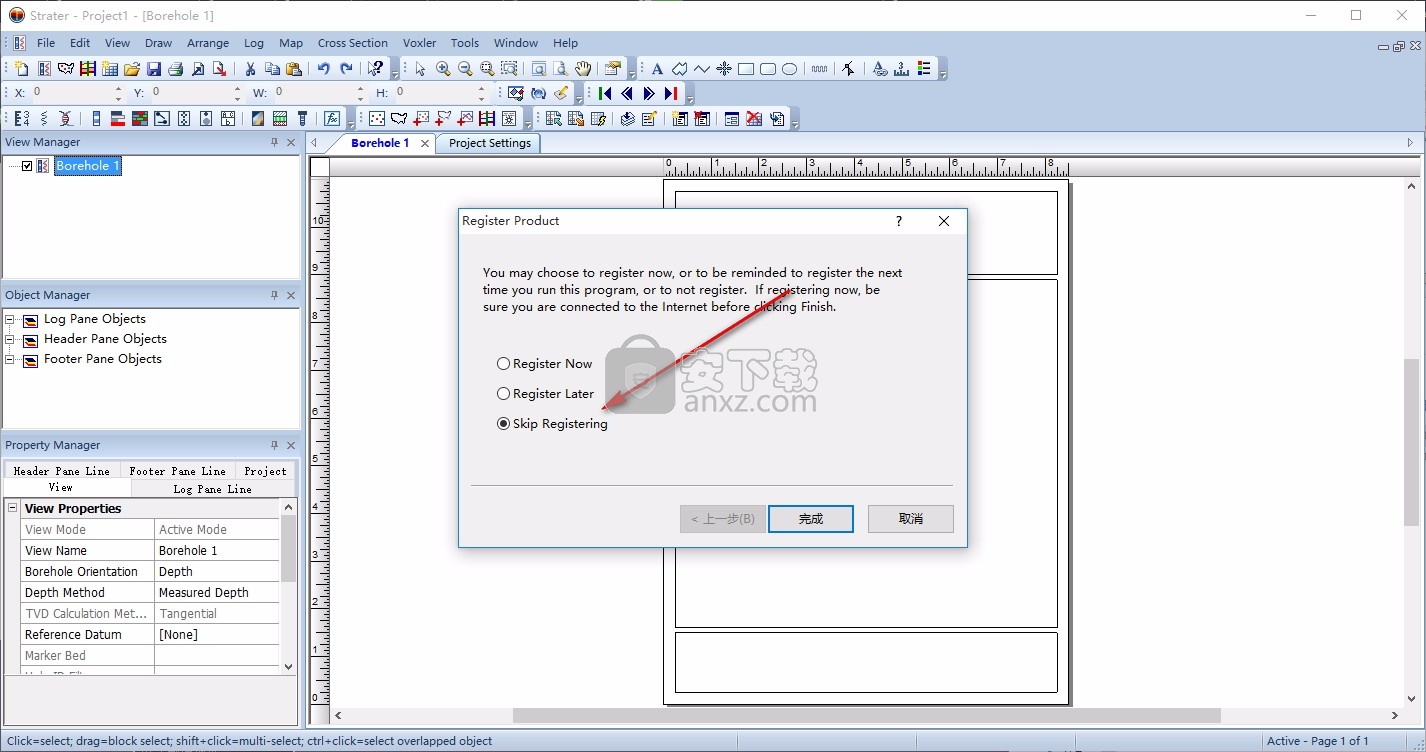Collapse the Footer Pane Objects node
Viewport: 1426px width, 752px height.
tap(10, 359)
